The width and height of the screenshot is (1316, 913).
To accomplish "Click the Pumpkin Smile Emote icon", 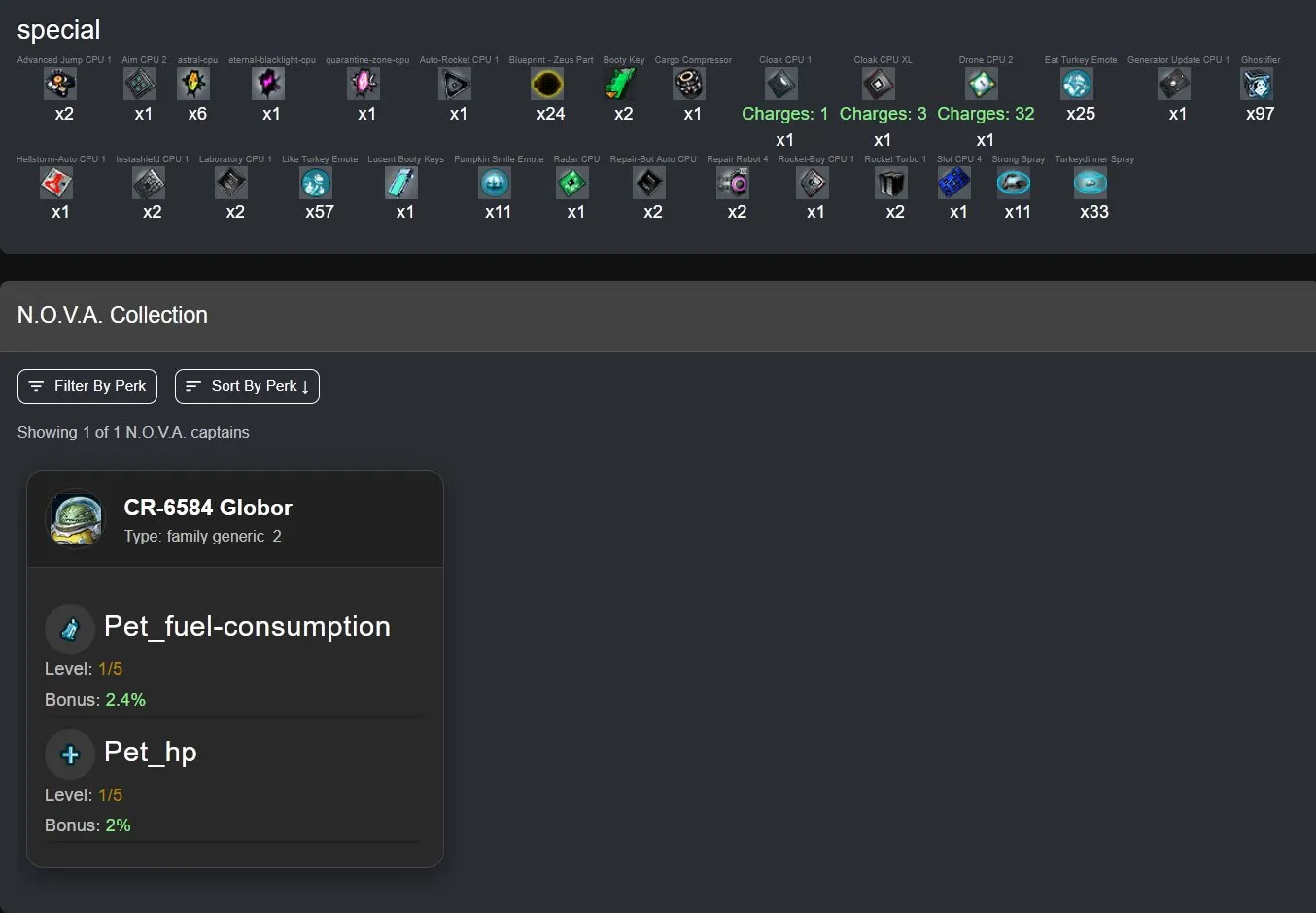I will 495,183.
